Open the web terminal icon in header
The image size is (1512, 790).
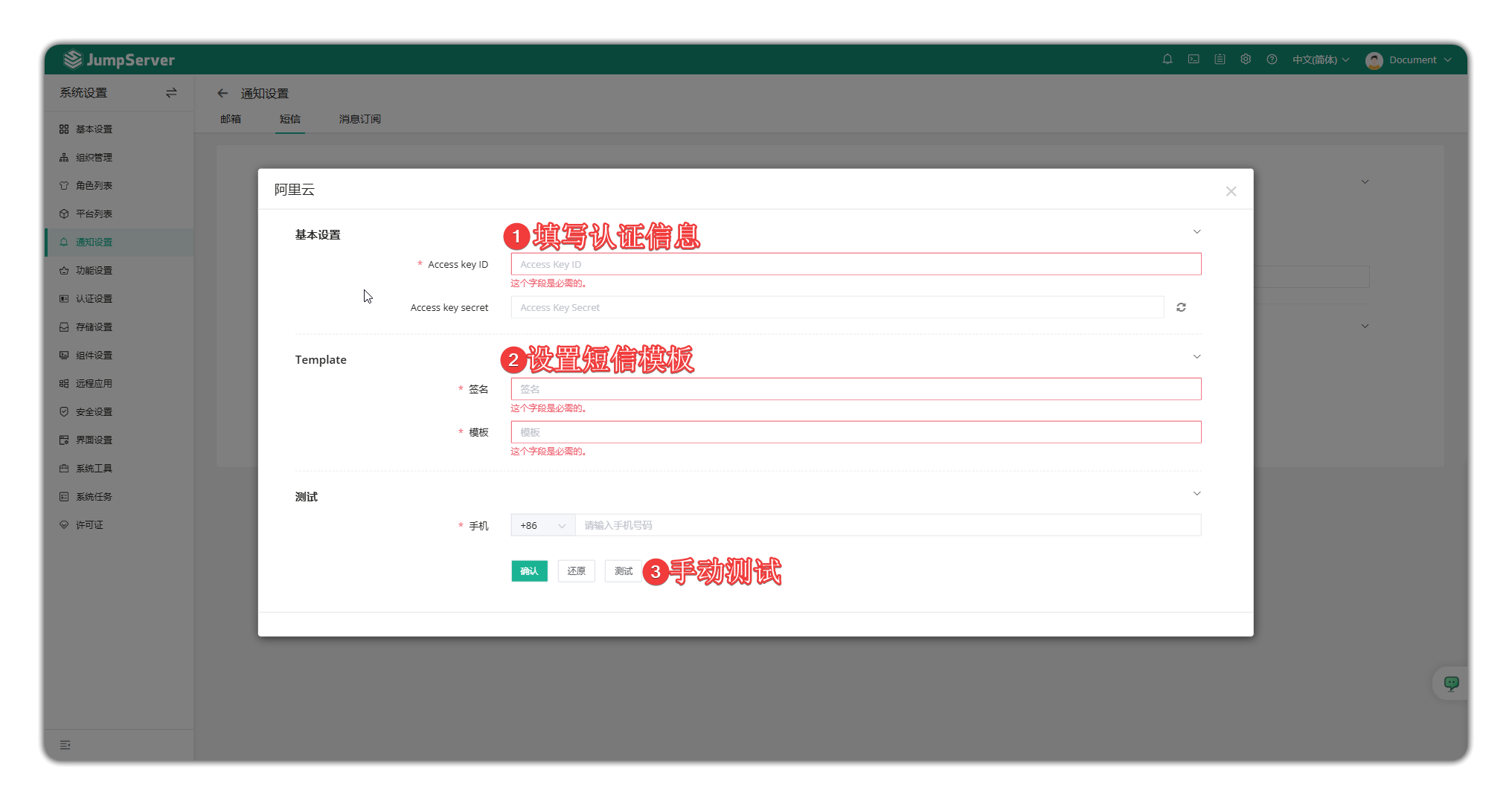[1194, 60]
